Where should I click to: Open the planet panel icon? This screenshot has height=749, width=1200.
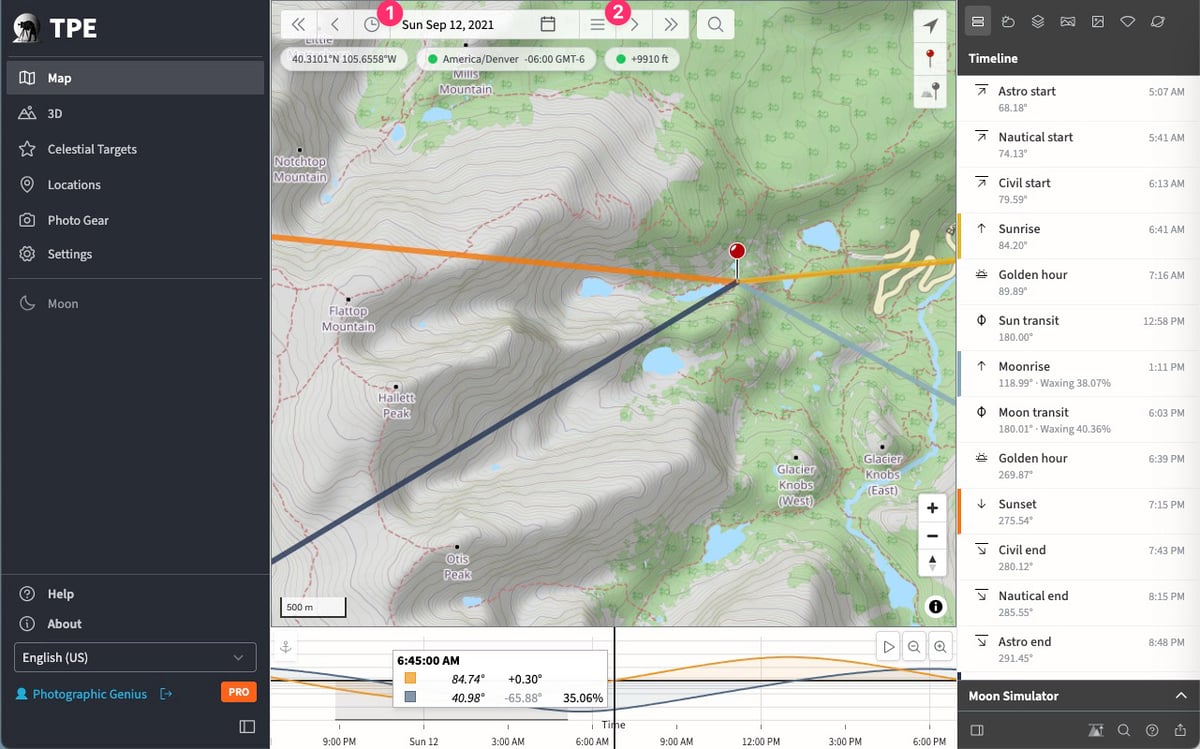pos(1158,21)
